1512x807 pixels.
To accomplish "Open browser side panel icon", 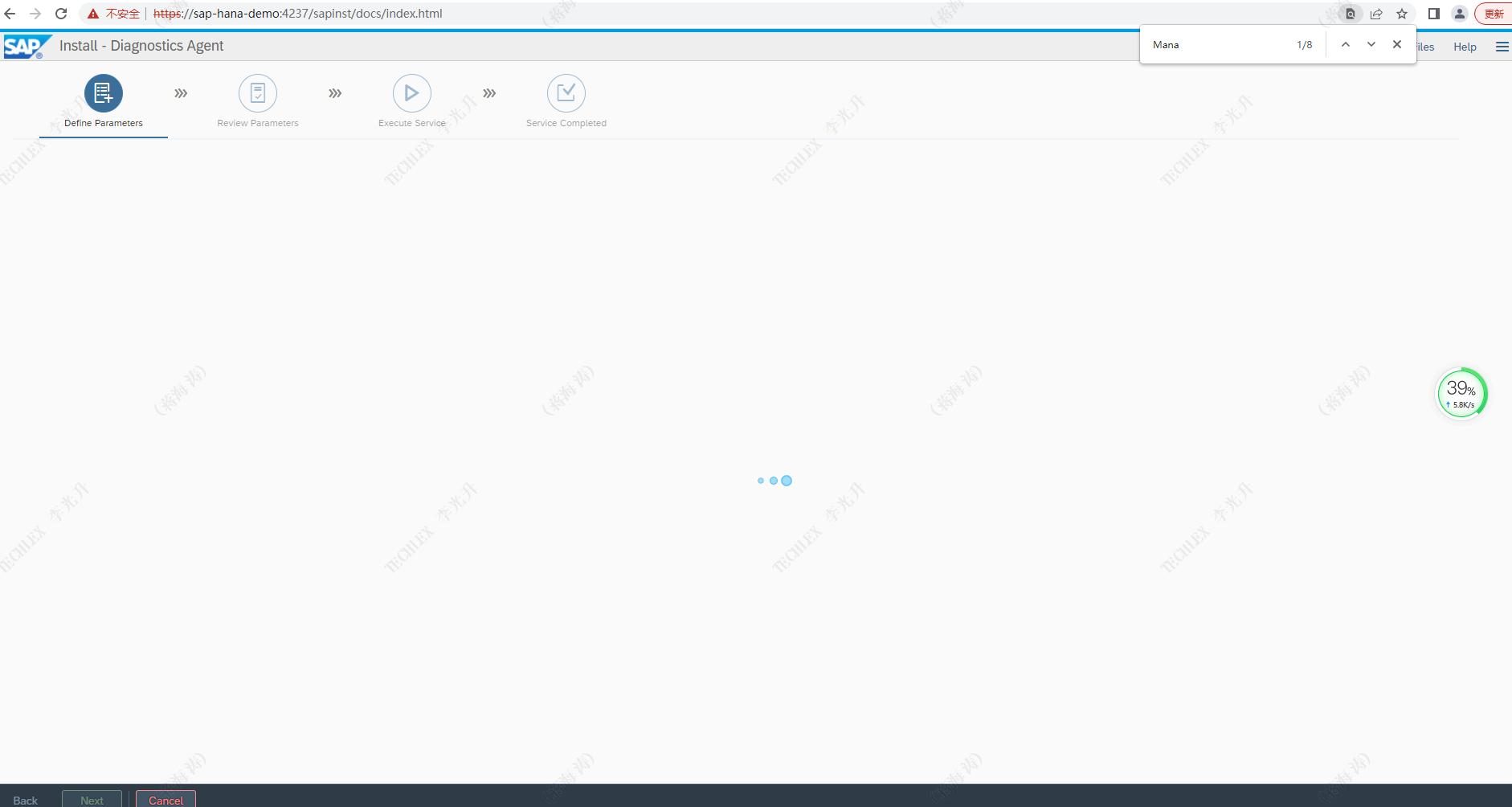I will click(x=1433, y=14).
